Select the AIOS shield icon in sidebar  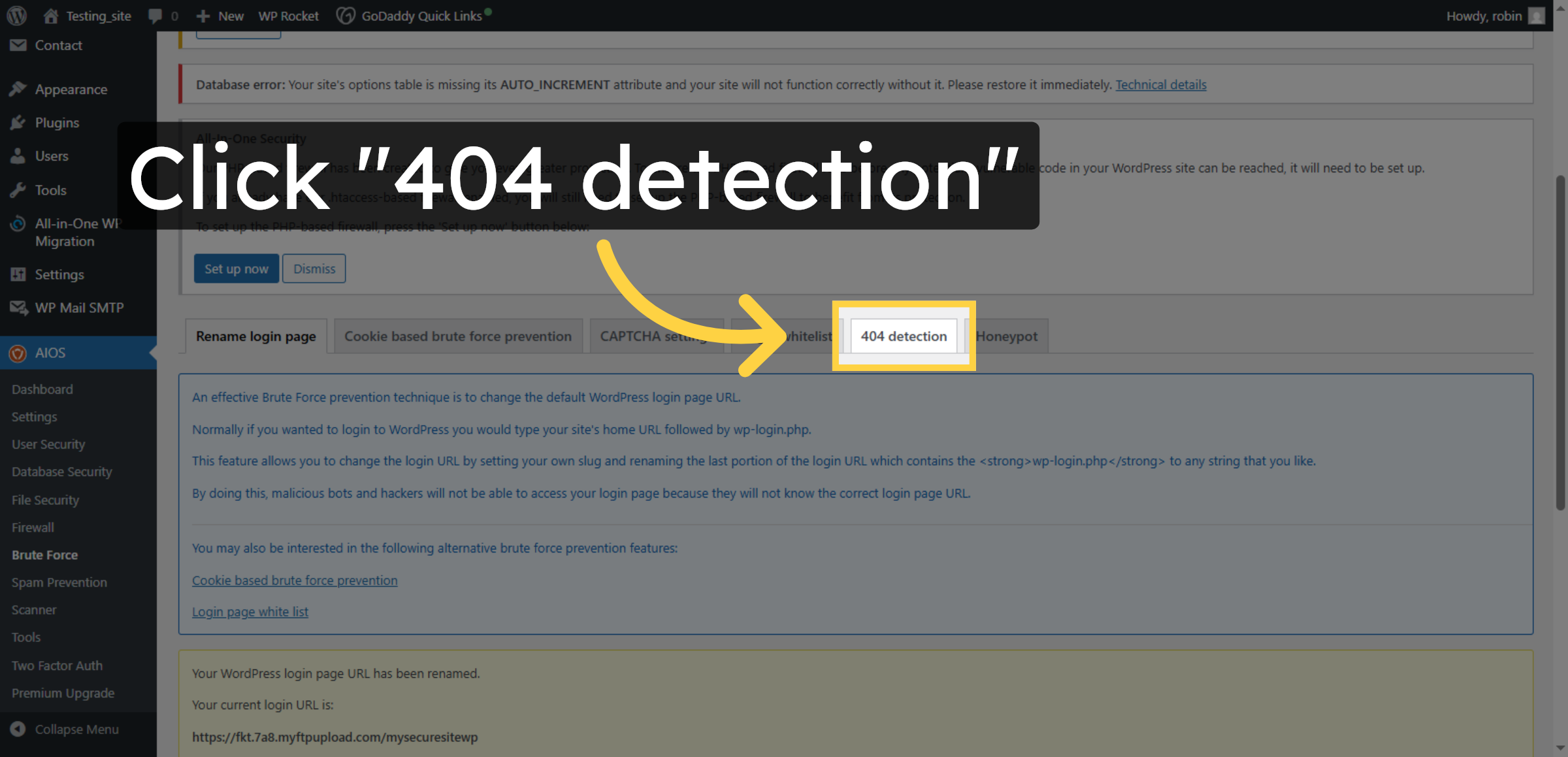(18, 353)
